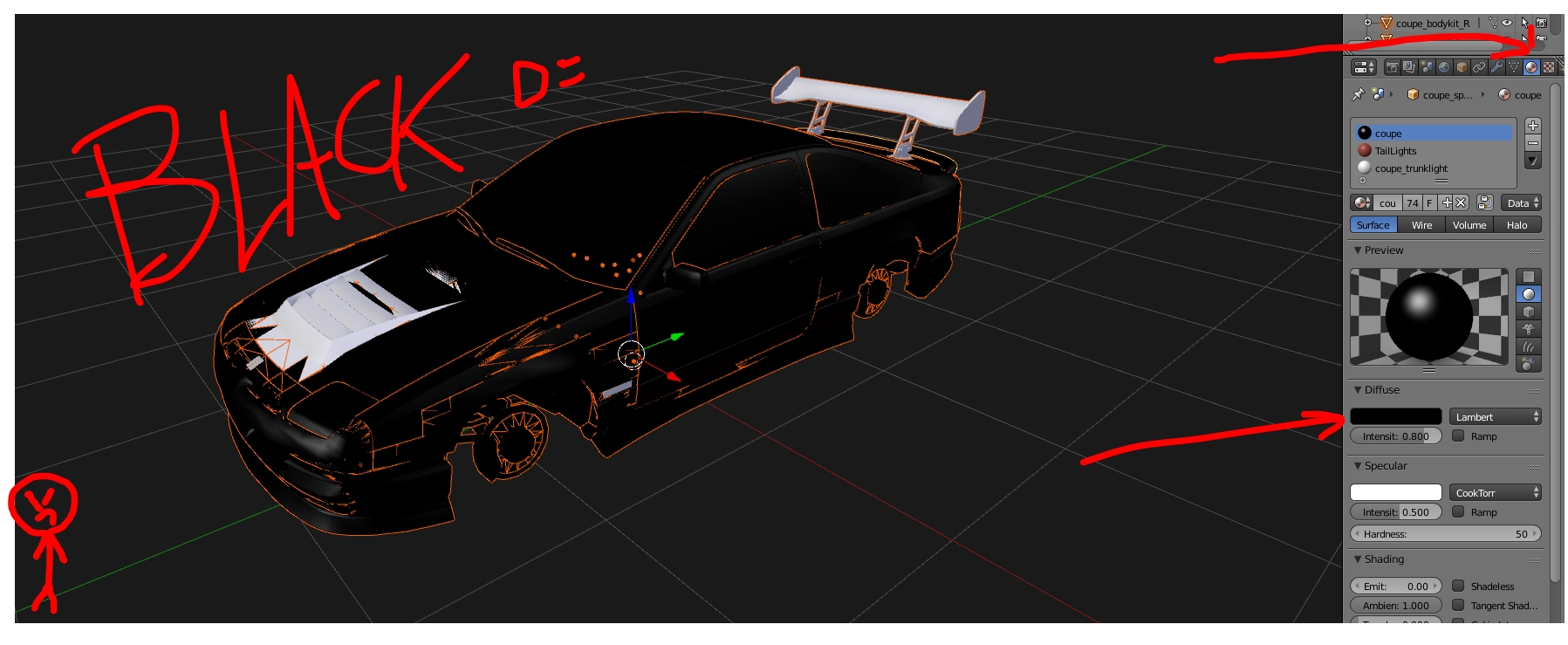This screenshot has width=1568, height=645.
Task: Add a new material slot
Action: [1533, 126]
